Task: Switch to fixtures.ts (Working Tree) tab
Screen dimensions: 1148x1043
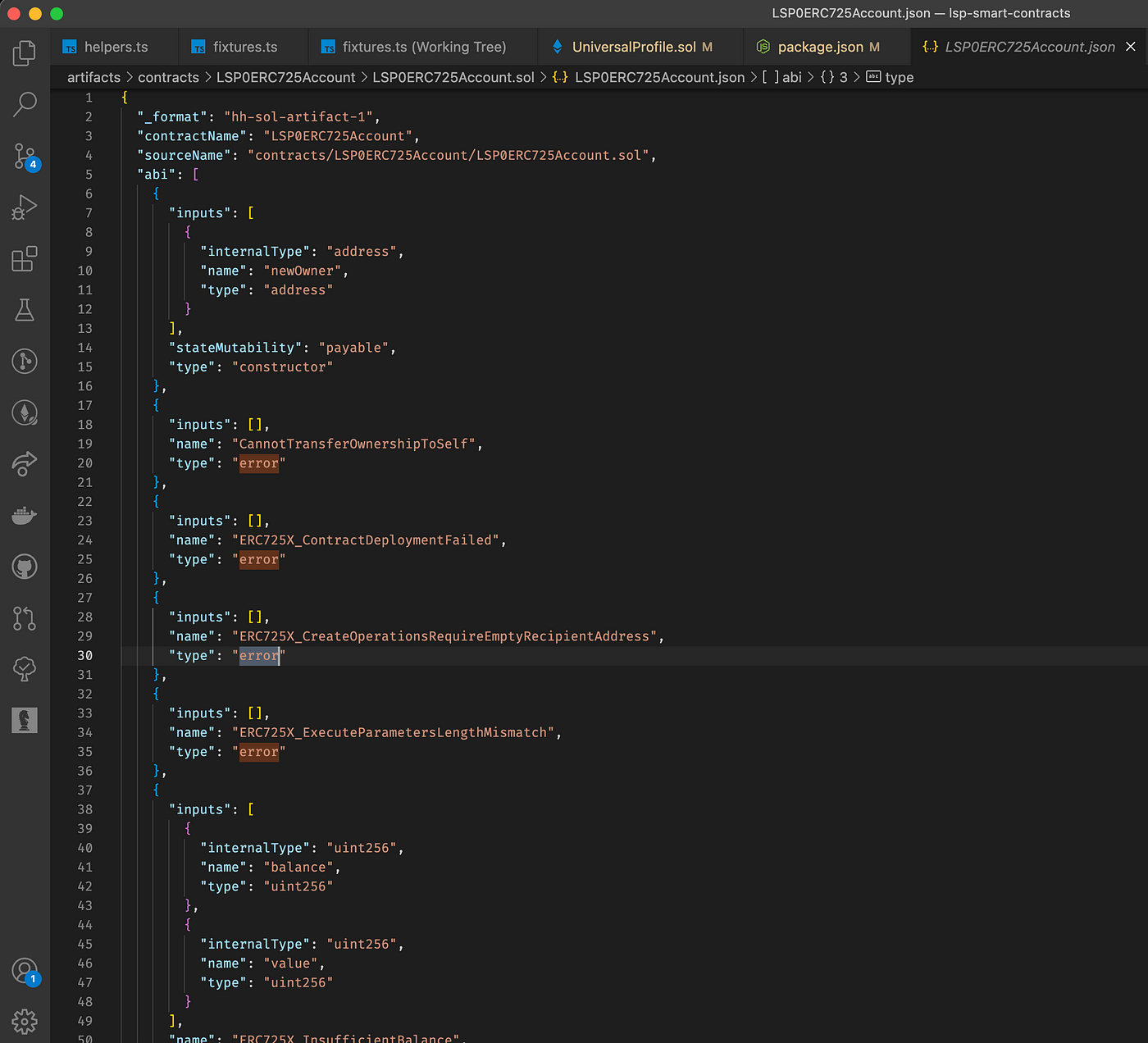Action: [423, 47]
